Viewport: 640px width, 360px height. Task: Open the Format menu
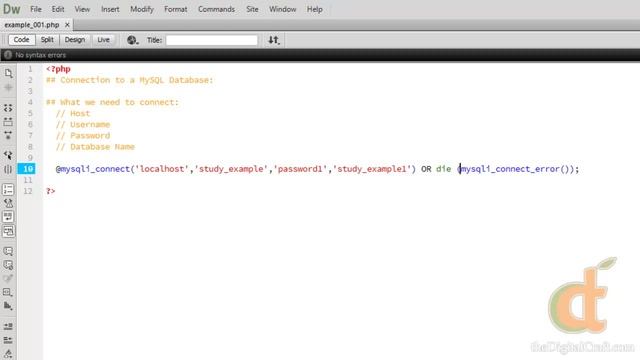click(x=176, y=9)
